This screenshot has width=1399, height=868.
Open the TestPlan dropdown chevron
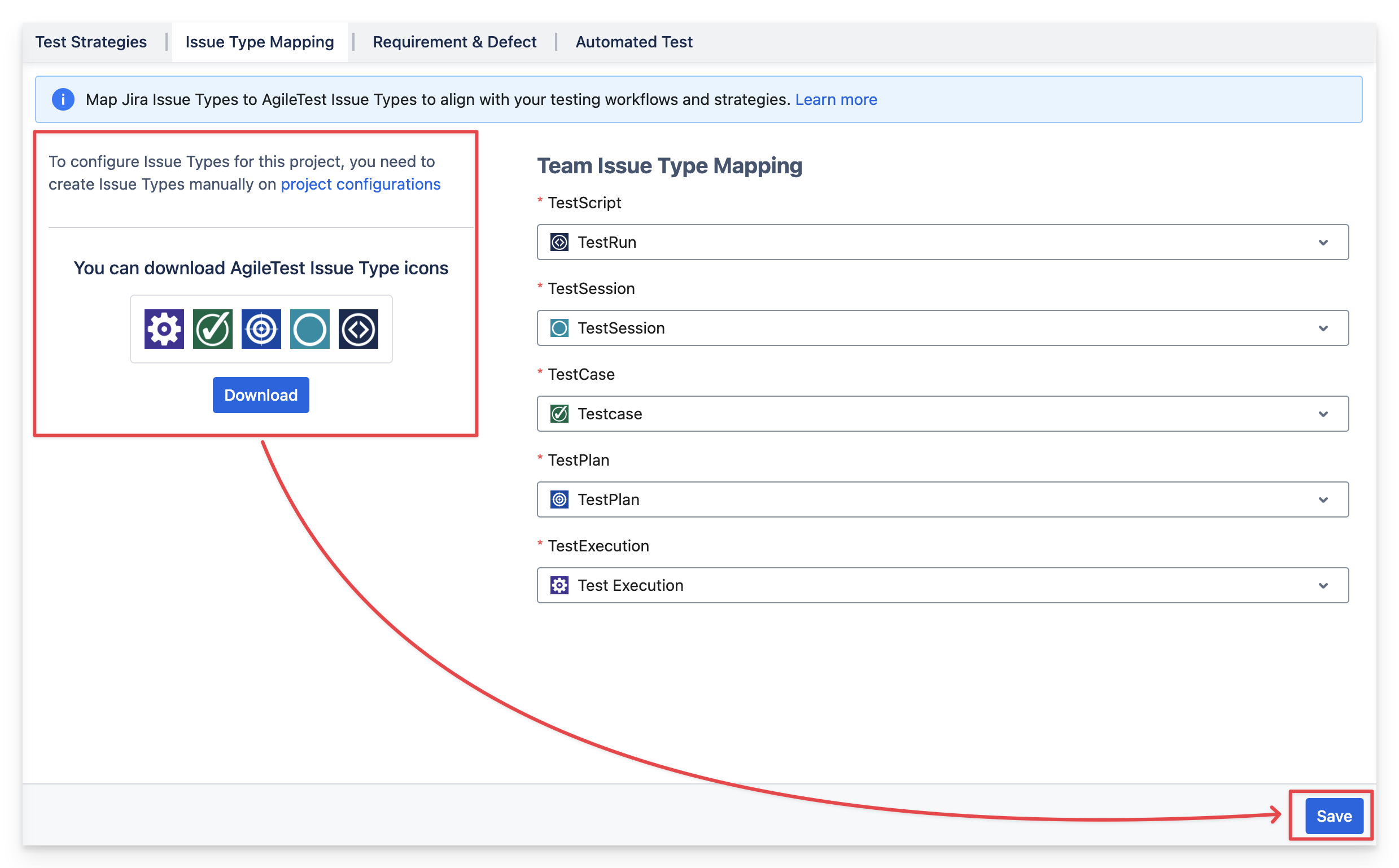[1323, 499]
